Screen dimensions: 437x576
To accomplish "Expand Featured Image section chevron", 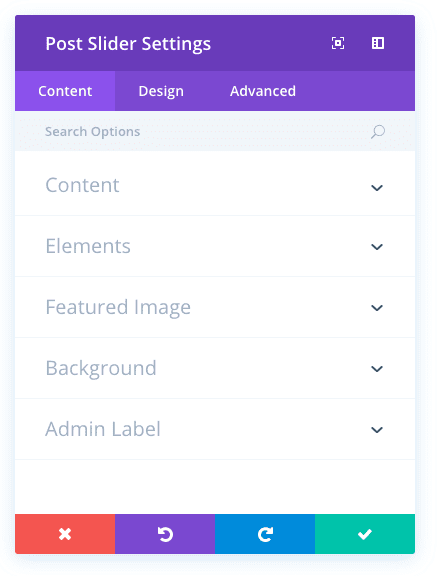I will (377, 307).
